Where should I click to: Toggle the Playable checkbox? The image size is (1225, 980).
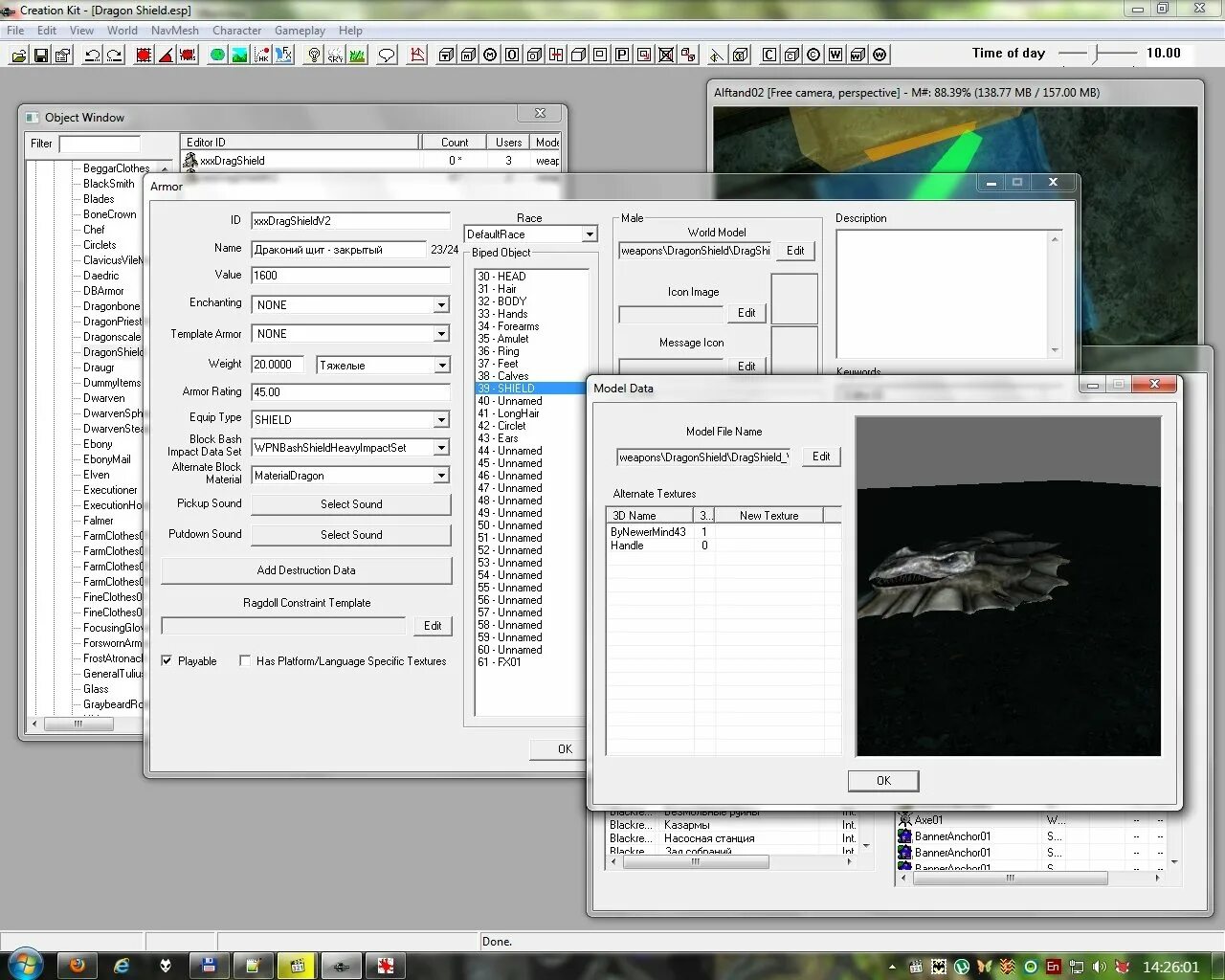pyautogui.click(x=167, y=660)
